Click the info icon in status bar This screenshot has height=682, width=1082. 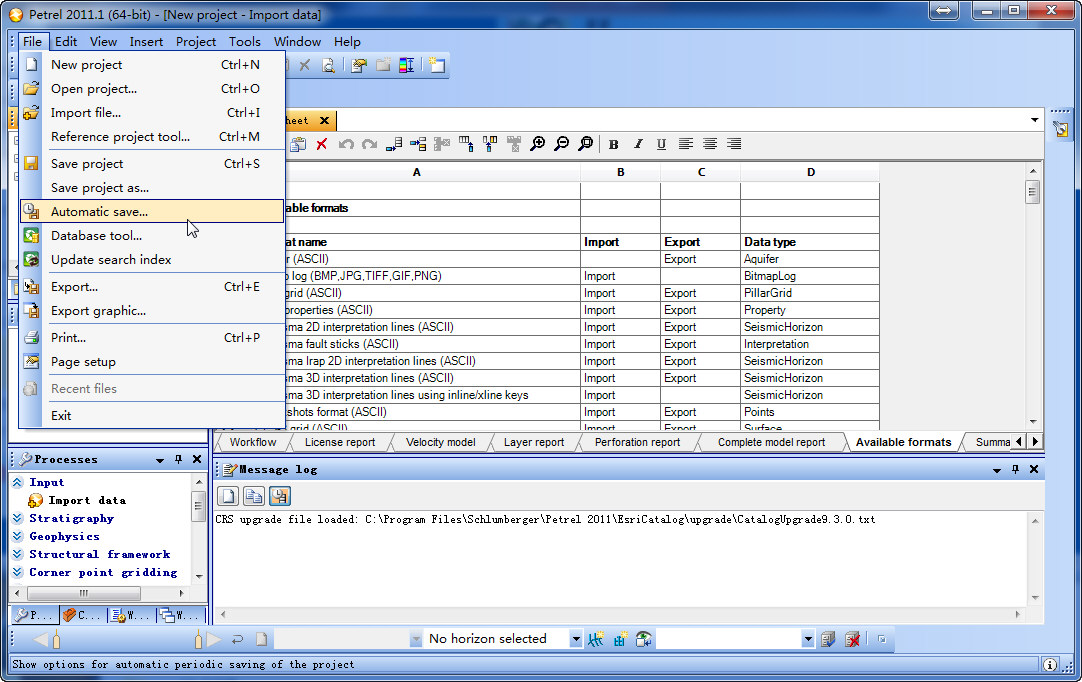pos(1050,664)
